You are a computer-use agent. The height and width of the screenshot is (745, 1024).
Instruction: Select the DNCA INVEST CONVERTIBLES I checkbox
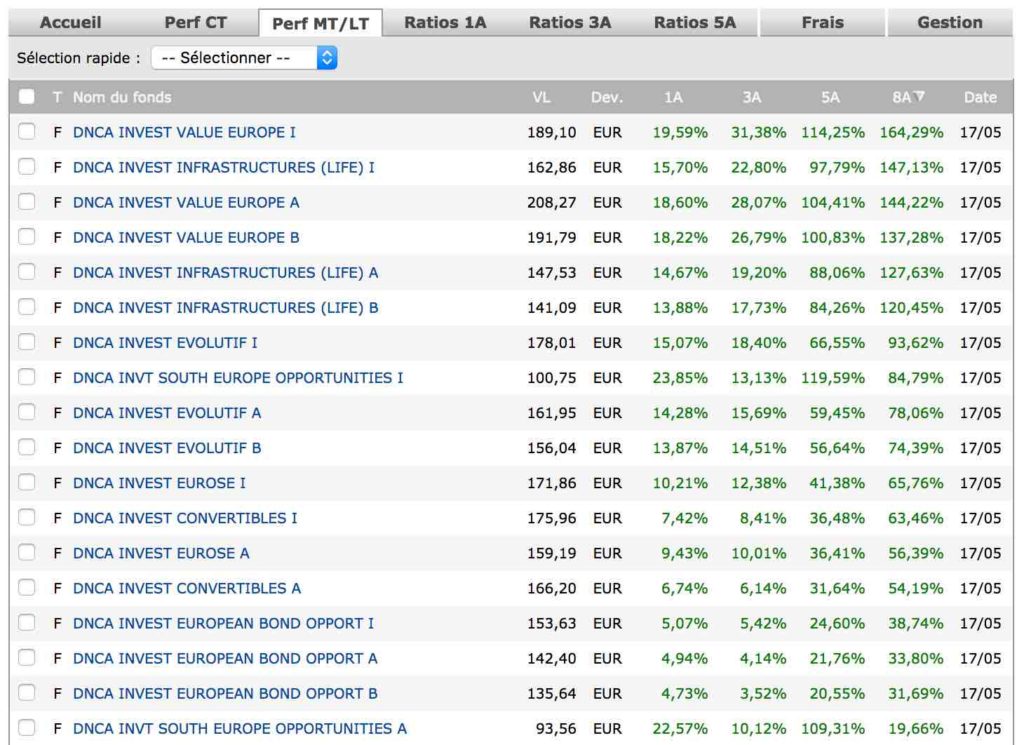[x=27, y=518]
